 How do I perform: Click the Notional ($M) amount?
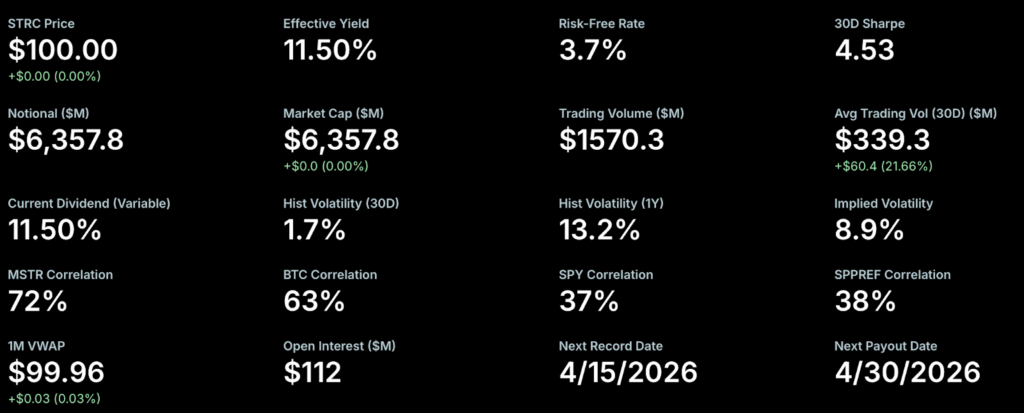(x=66, y=140)
